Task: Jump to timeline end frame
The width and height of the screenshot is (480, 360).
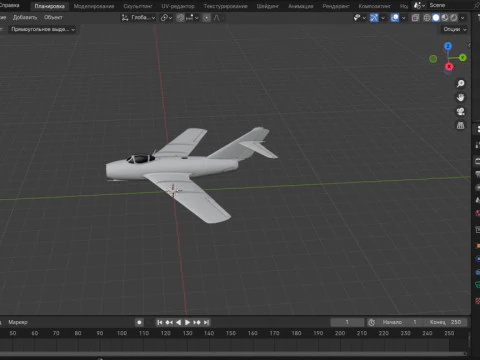Action: [x=206, y=322]
